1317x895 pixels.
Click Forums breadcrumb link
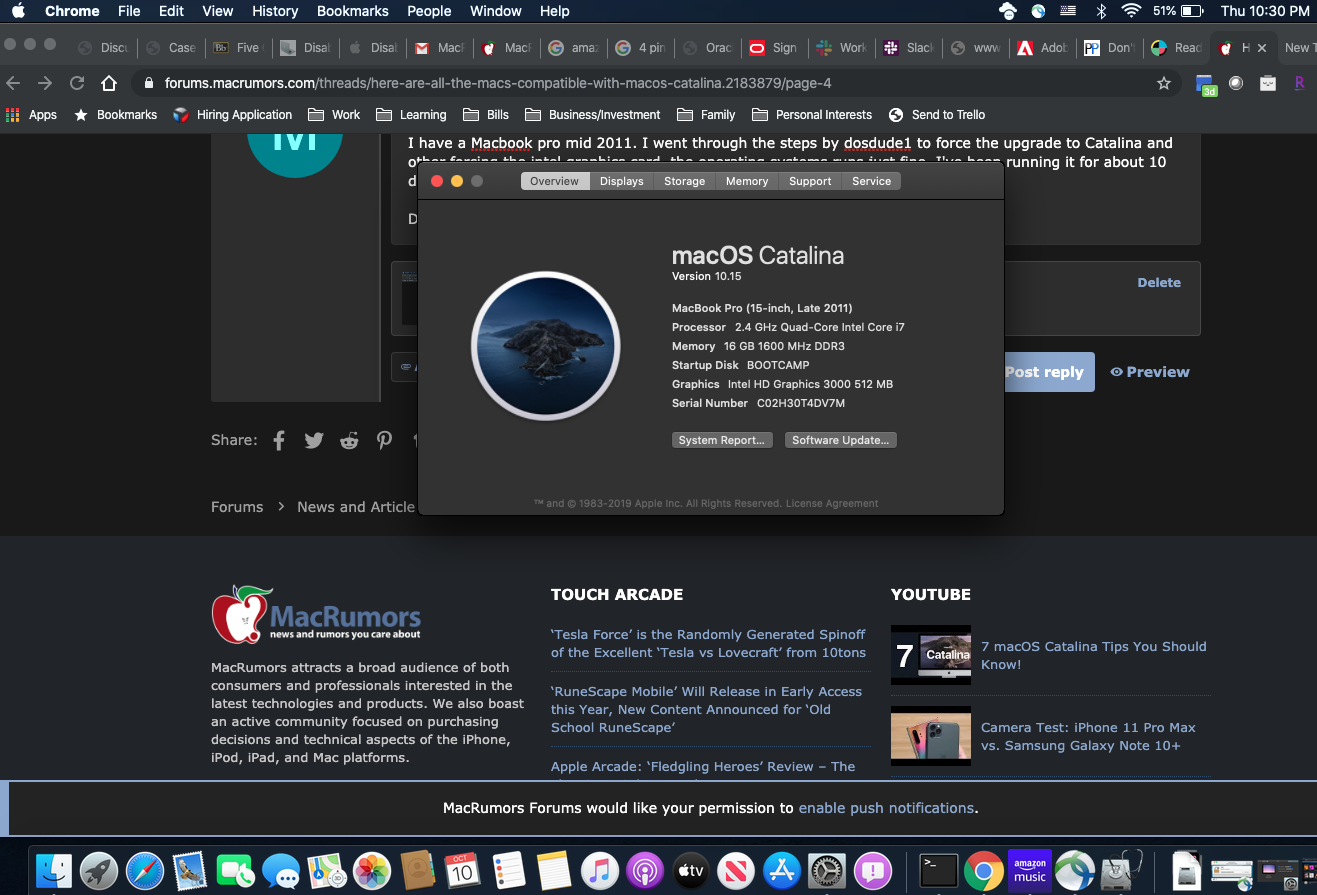coord(237,507)
